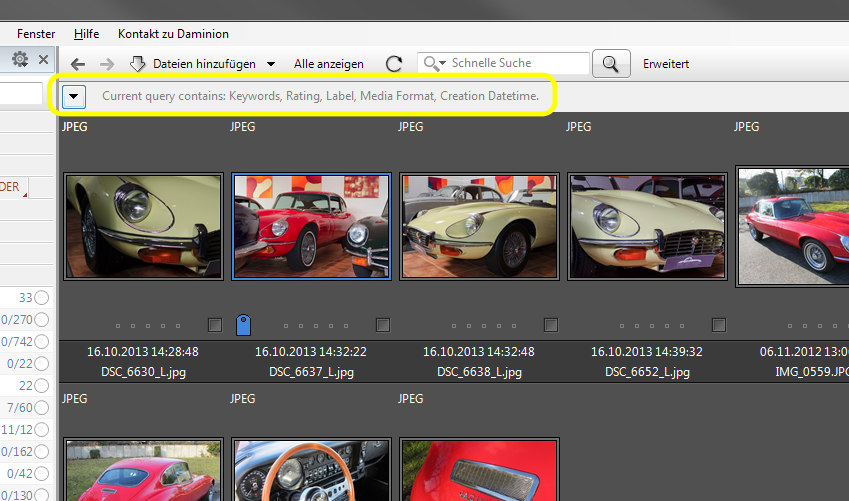Image resolution: width=849 pixels, height=501 pixels.
Task: Open the panel settings gear icon
Action: pyautogui.click(x=20, y=60)
